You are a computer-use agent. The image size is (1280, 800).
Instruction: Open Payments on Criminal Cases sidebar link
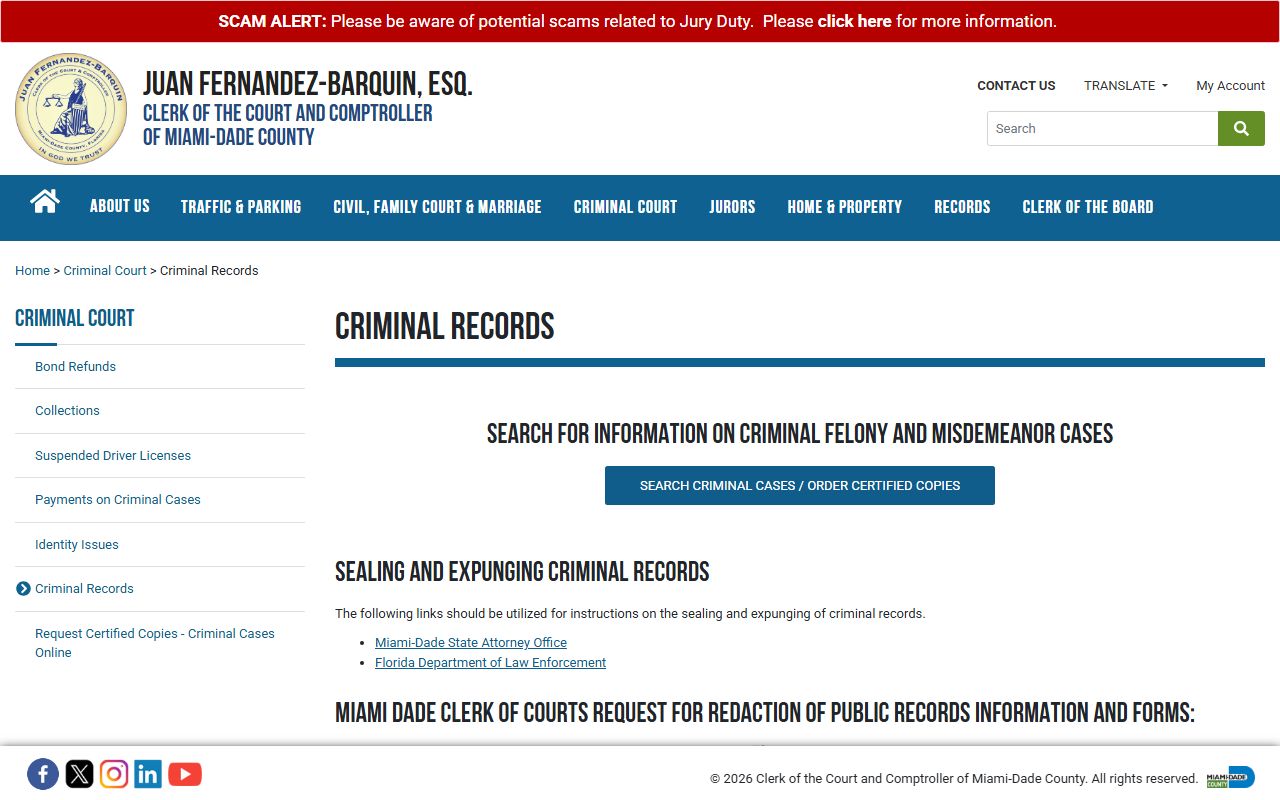pos(118,500)
